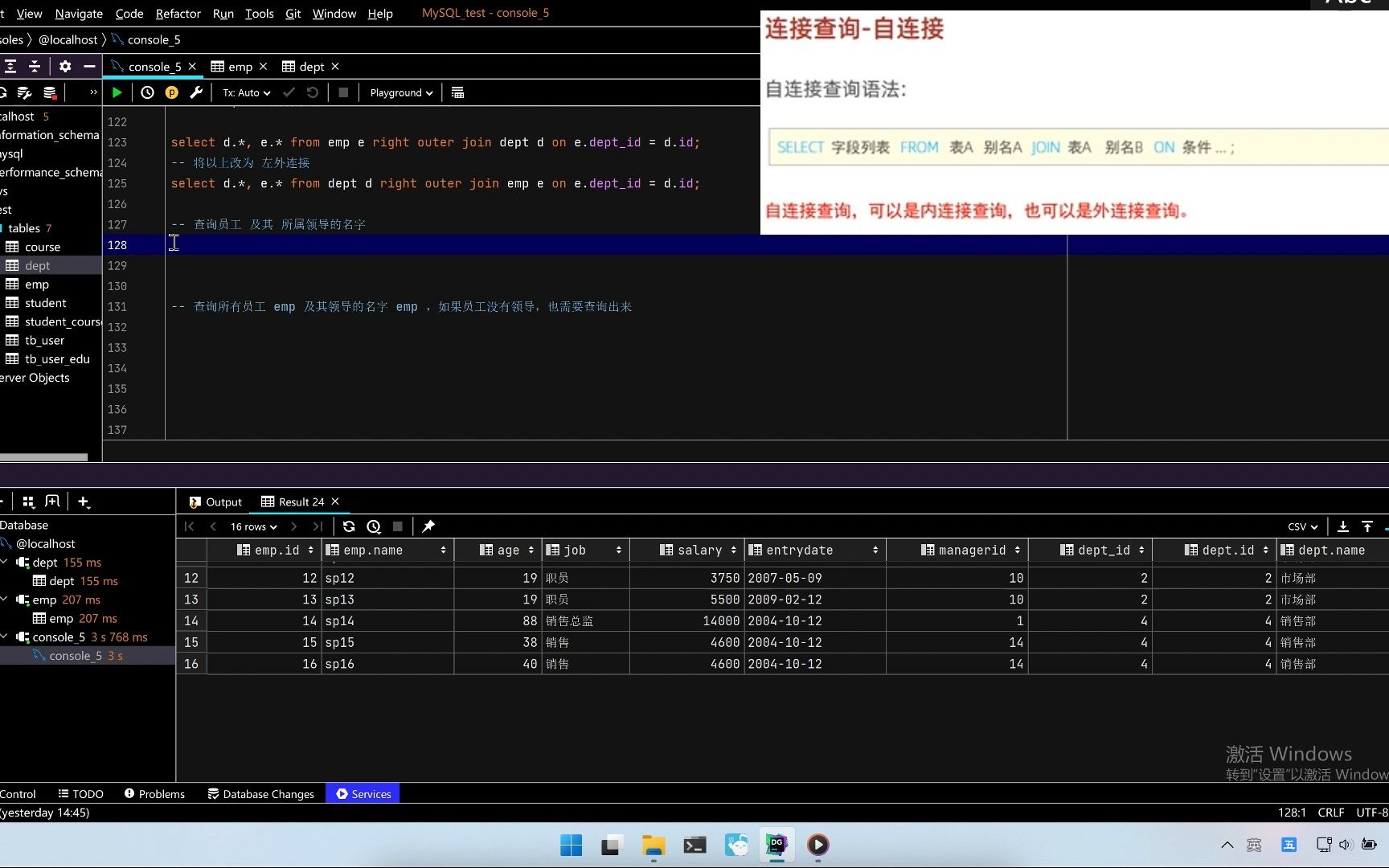Open File Explorer on the taskbar

point(654,845)
